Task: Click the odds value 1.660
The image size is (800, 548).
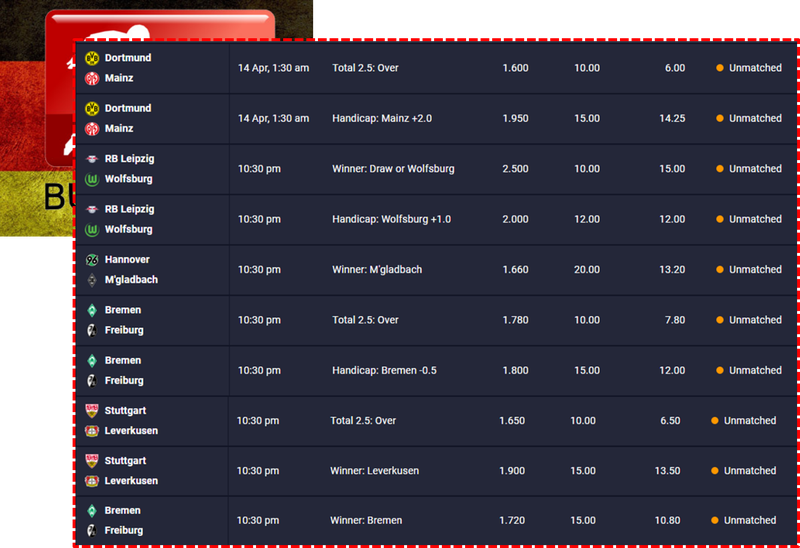Action: 515,269
